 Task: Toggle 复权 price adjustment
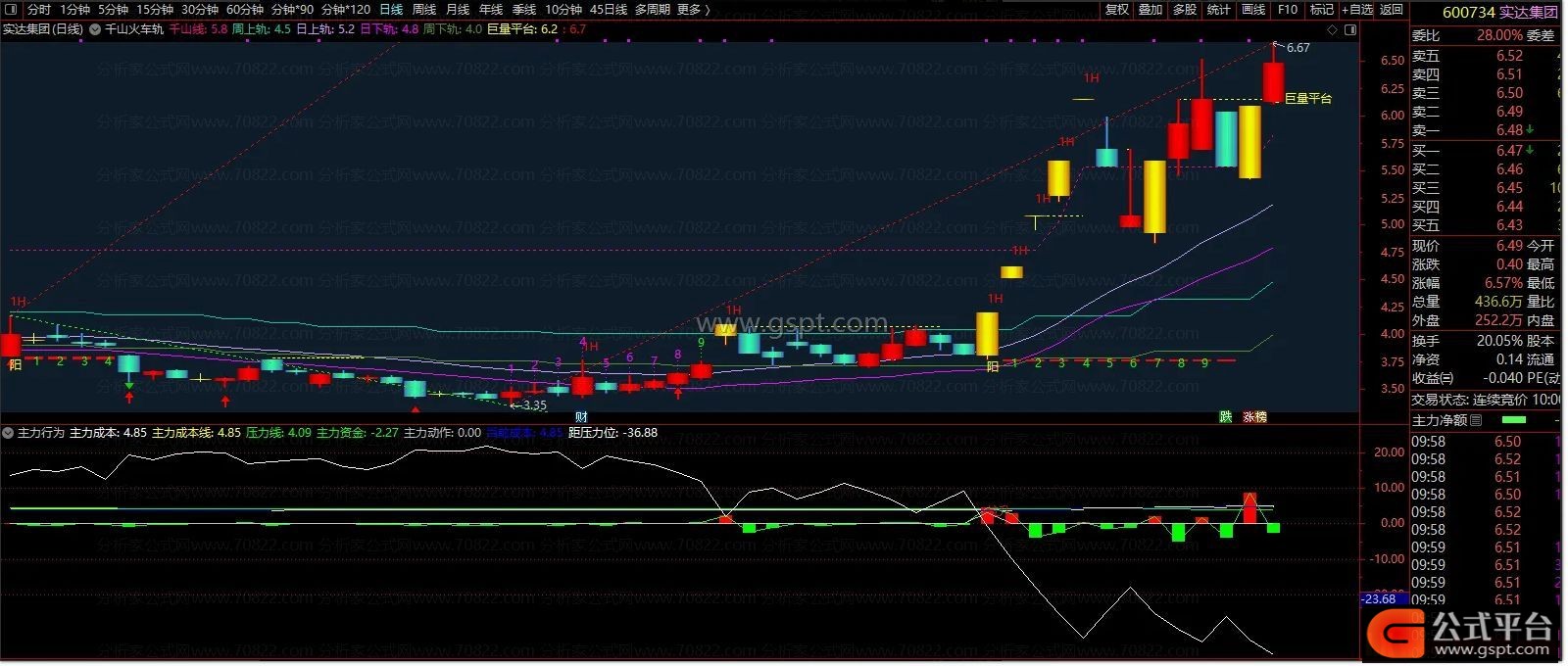(x=1117, y=10)
